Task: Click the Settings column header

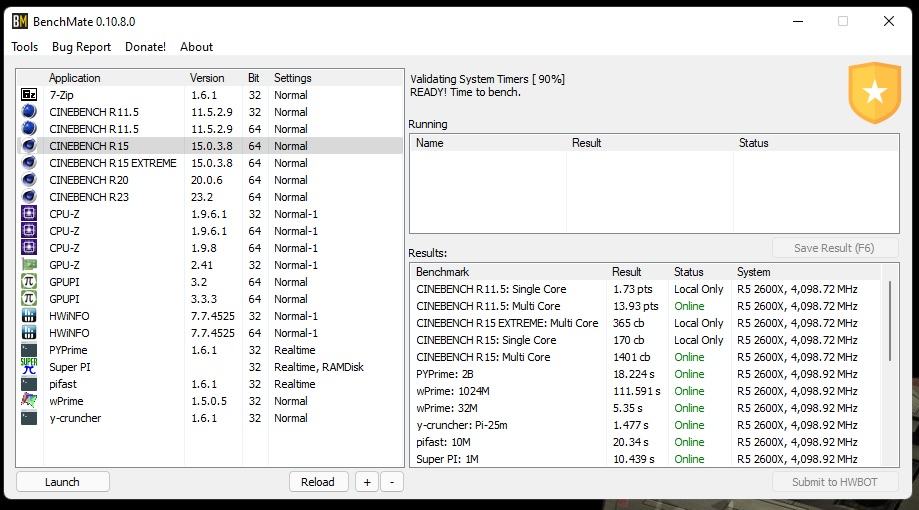Action: pos(336,78)
